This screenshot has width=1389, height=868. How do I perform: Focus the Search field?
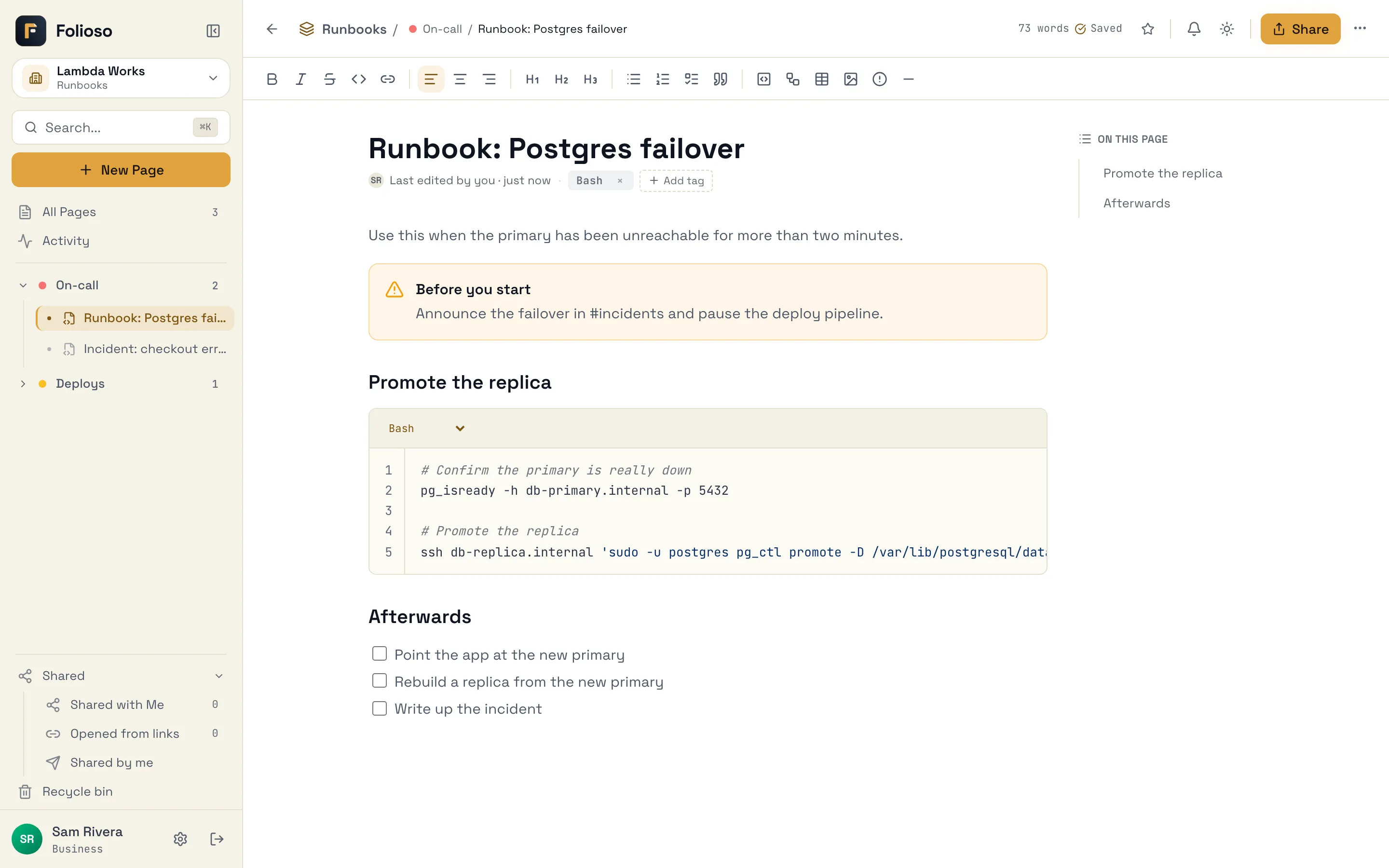(x=121, y=127)
